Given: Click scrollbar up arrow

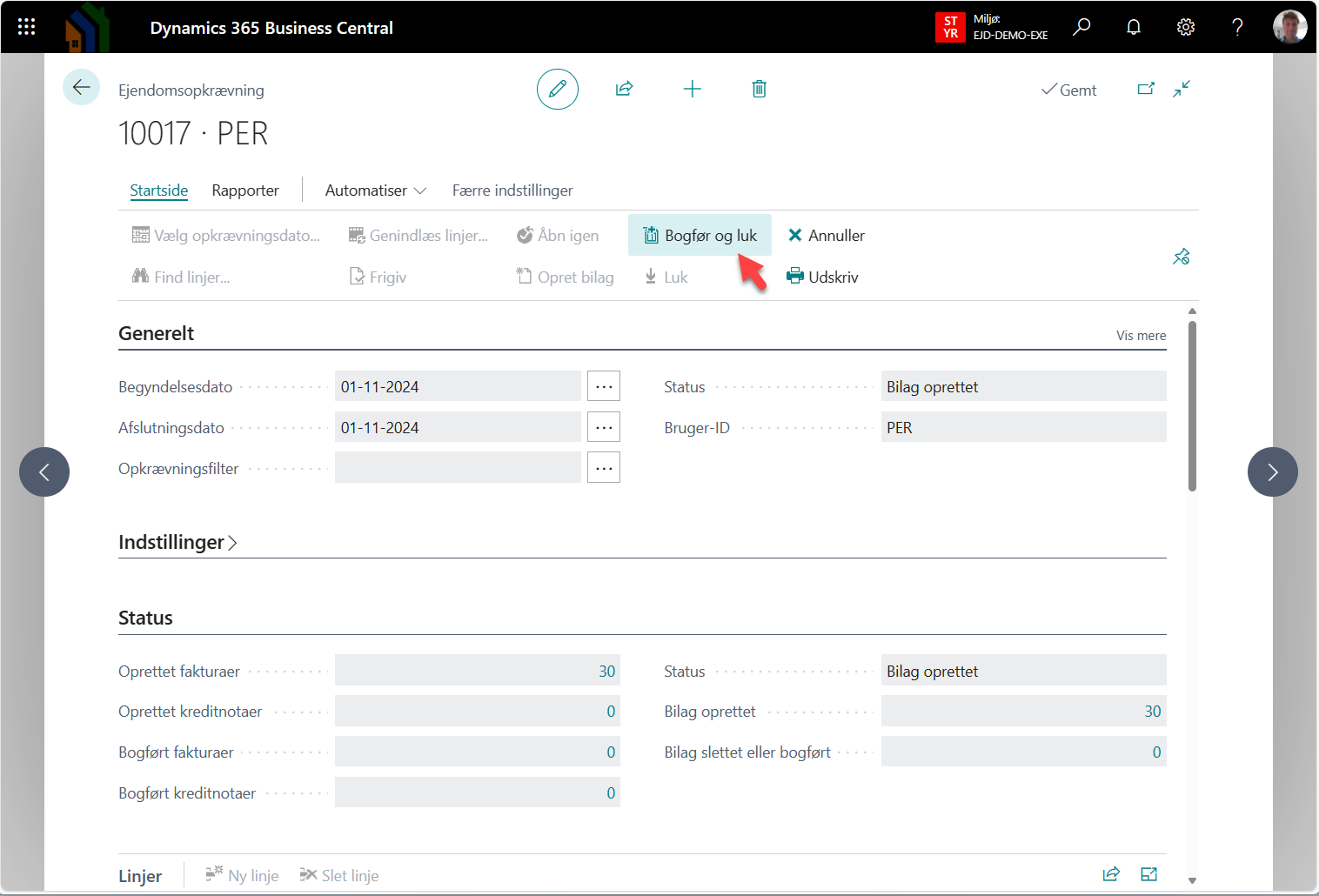Looking at the screenshot, I should 1192,311.
